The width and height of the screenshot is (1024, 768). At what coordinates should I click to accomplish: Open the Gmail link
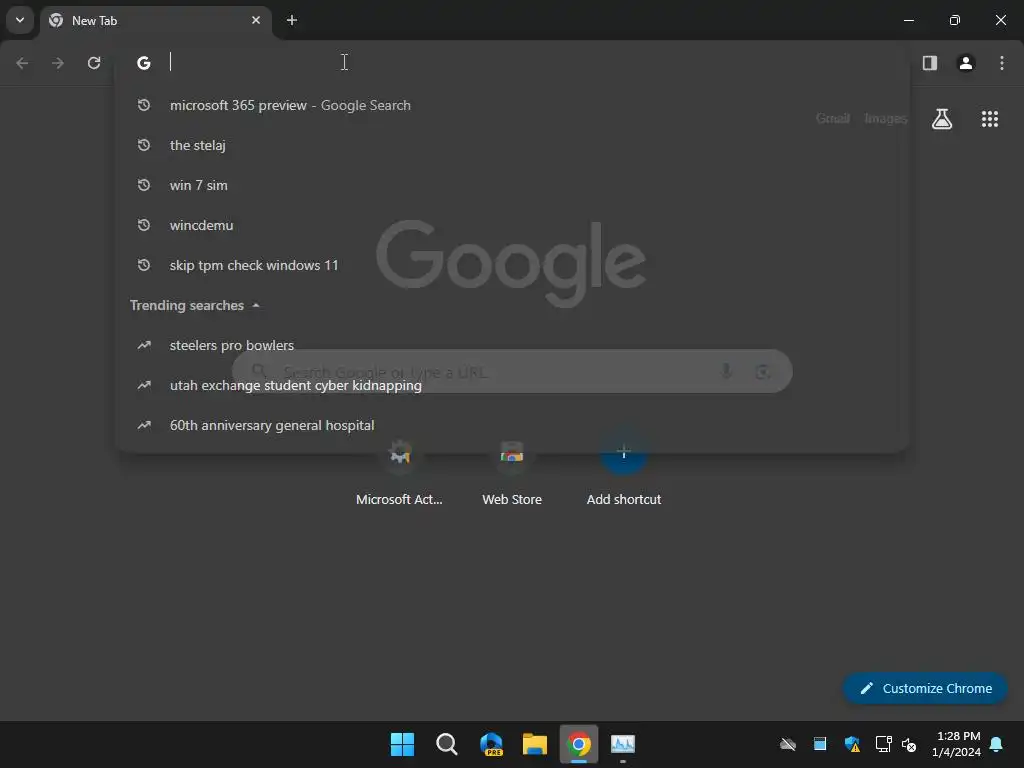[x=833, y=118]
